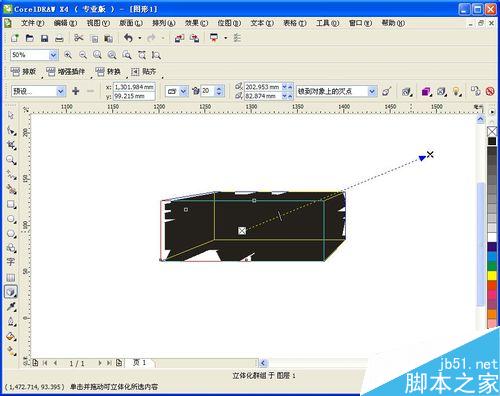Click the Paste icon

click(108, 39)
